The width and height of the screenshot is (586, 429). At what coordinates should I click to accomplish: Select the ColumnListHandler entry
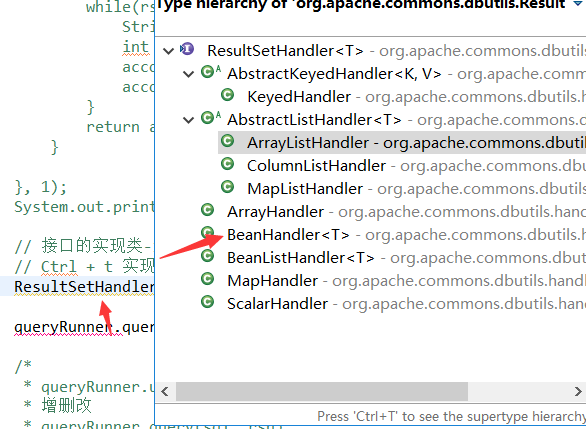[x=317, y=166]
